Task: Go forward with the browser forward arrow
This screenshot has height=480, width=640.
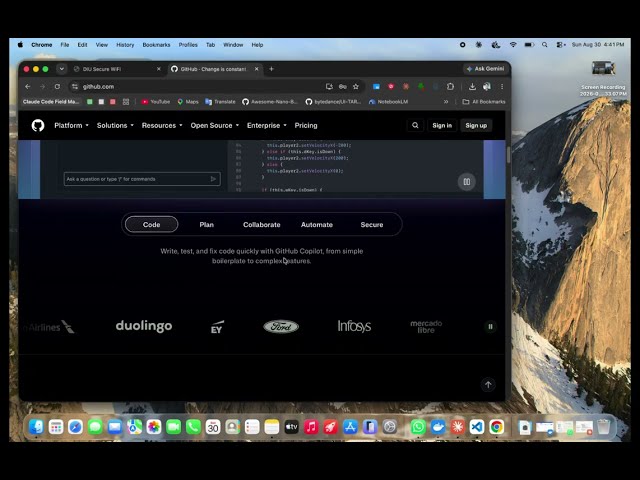Action: (x=42, y=87)
